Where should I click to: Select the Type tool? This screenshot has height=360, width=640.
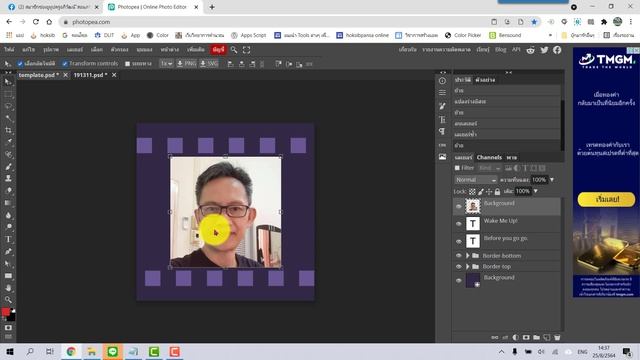(x=8, y=239)
